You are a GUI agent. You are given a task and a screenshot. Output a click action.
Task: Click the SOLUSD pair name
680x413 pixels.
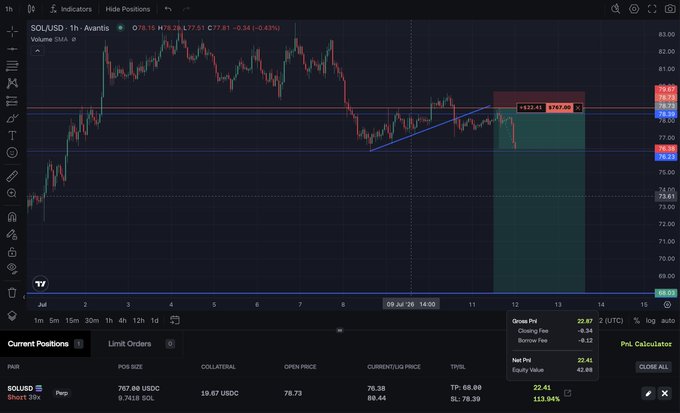tap(20, 388)
